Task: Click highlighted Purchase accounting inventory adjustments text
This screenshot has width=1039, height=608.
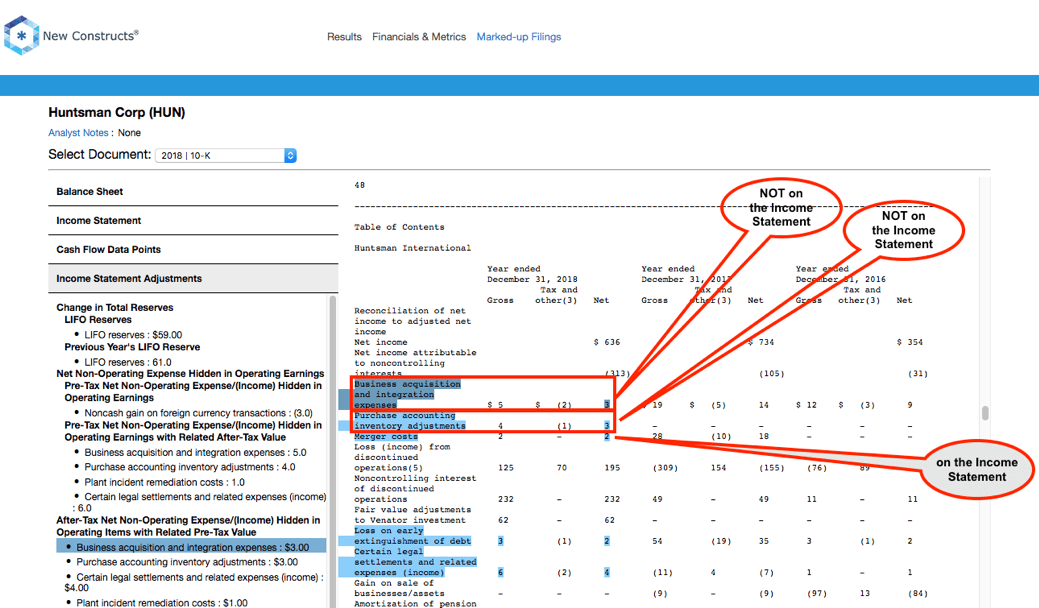Action: [410, 421]
